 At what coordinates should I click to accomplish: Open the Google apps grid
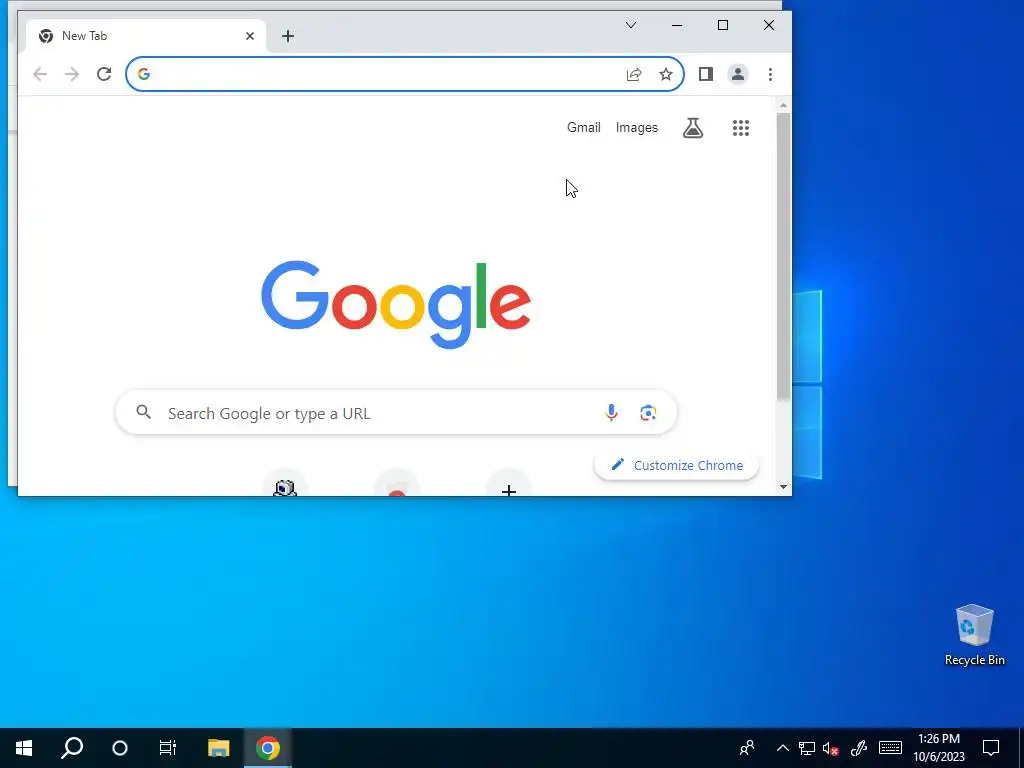(741, 128)
